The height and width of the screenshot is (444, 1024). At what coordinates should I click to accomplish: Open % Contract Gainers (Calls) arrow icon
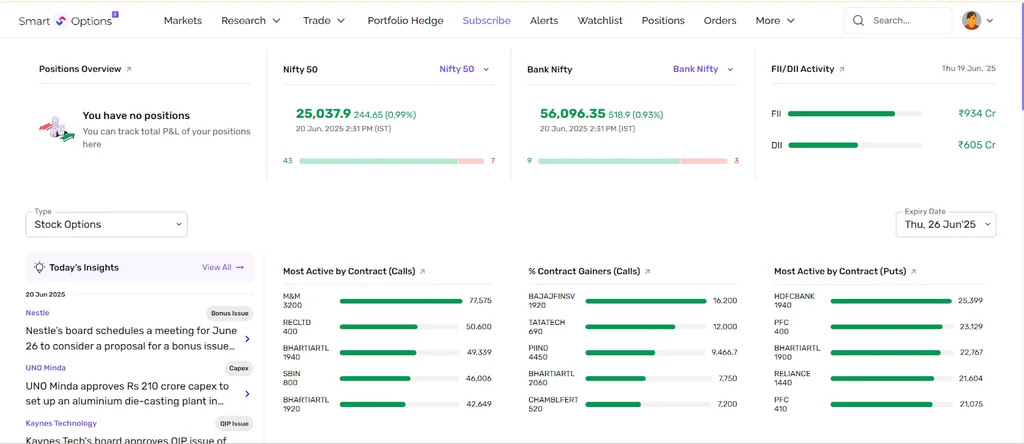coord(647,271)
